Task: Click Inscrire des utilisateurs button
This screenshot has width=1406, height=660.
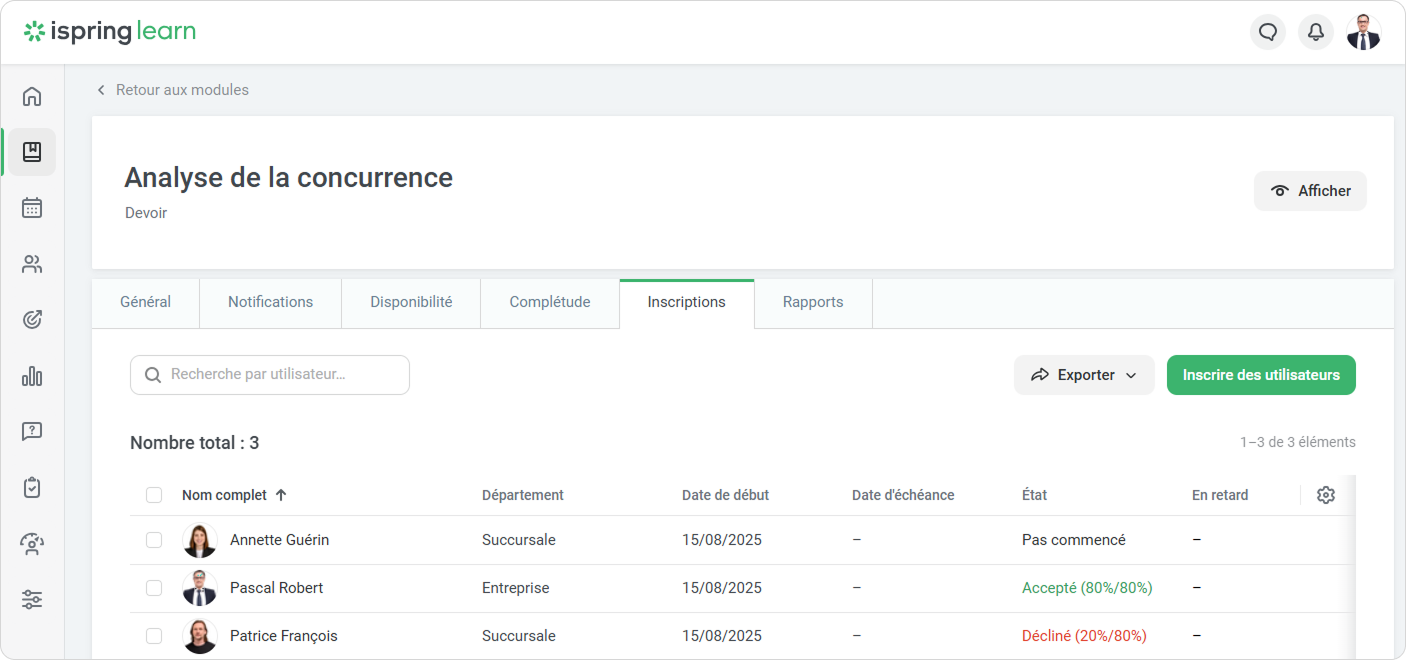Action: pyautogui.click(x=1260, y=375)
